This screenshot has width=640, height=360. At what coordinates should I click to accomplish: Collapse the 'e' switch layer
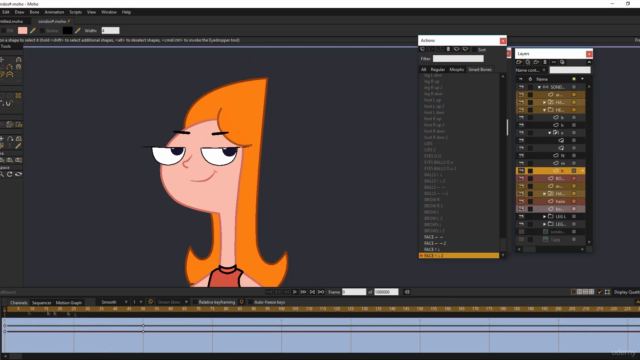(x=549, y=133)
